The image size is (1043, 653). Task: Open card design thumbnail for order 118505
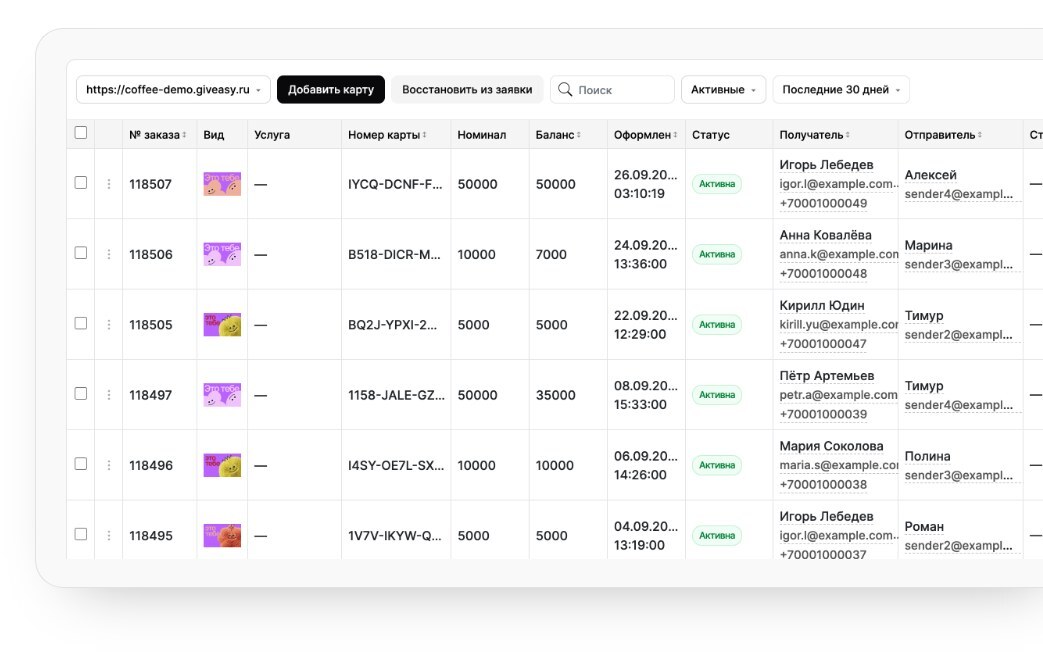click(x=222, y=325)
